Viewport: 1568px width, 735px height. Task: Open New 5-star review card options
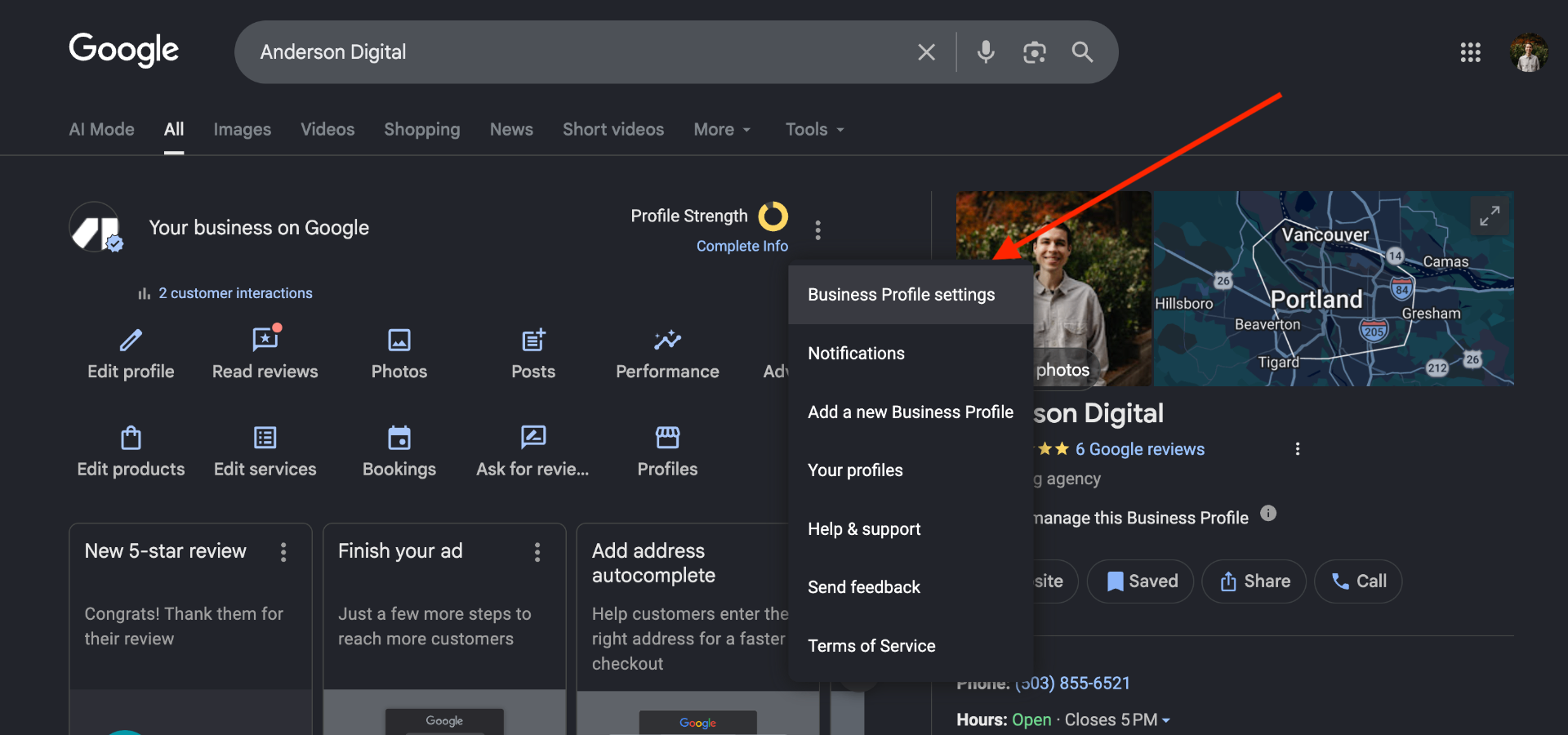point(283,553)
